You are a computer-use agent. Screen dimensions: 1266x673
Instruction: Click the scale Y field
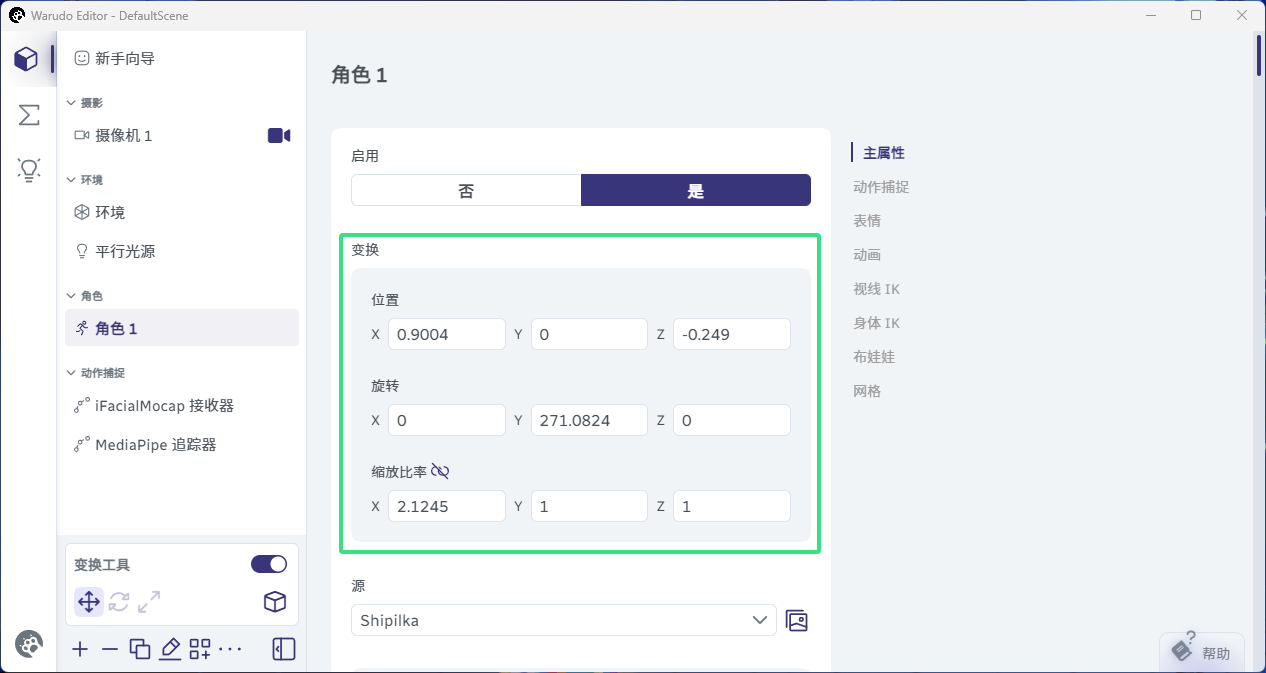pos(589,506)
